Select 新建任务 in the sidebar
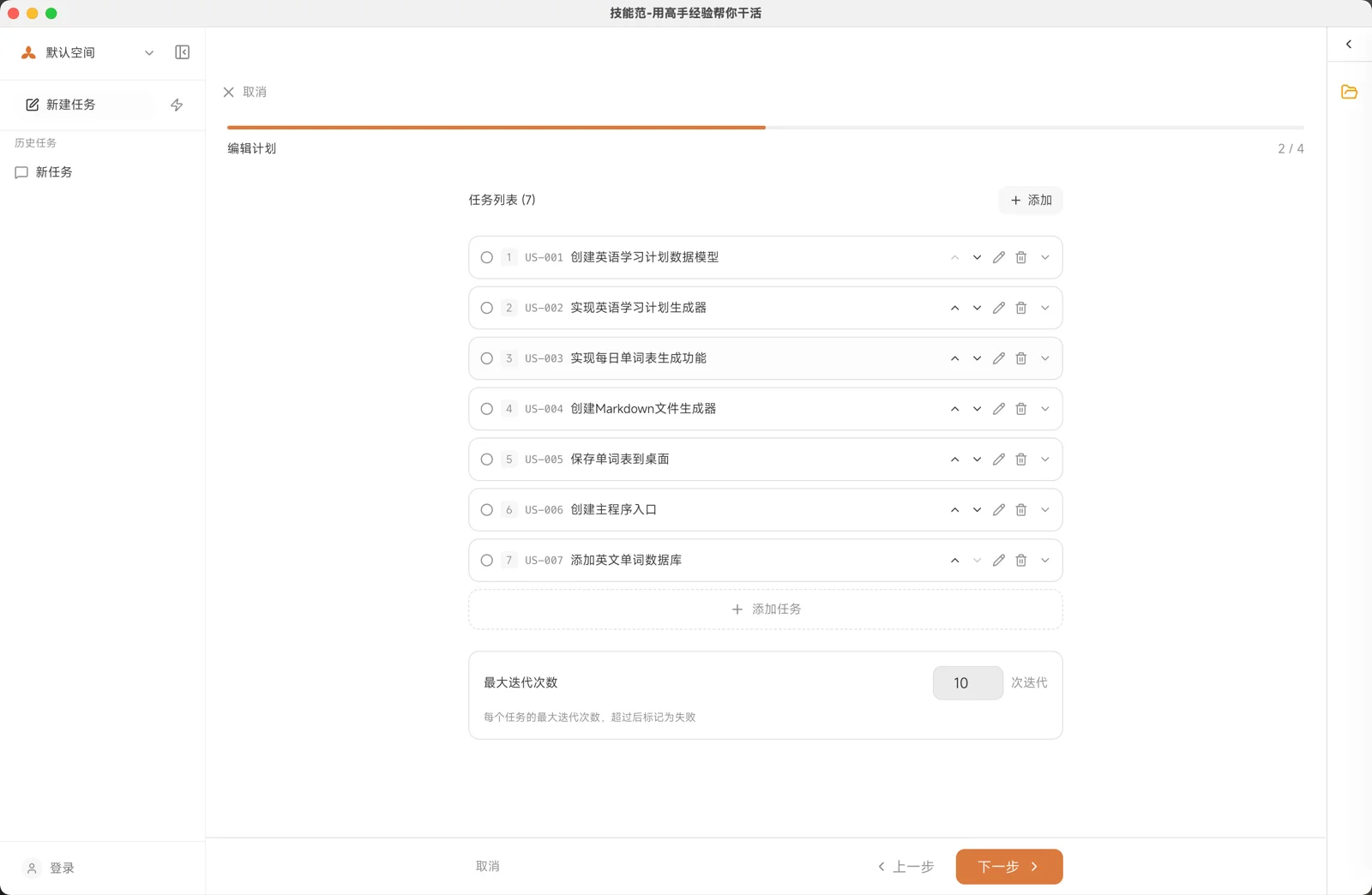 point(71,105)
